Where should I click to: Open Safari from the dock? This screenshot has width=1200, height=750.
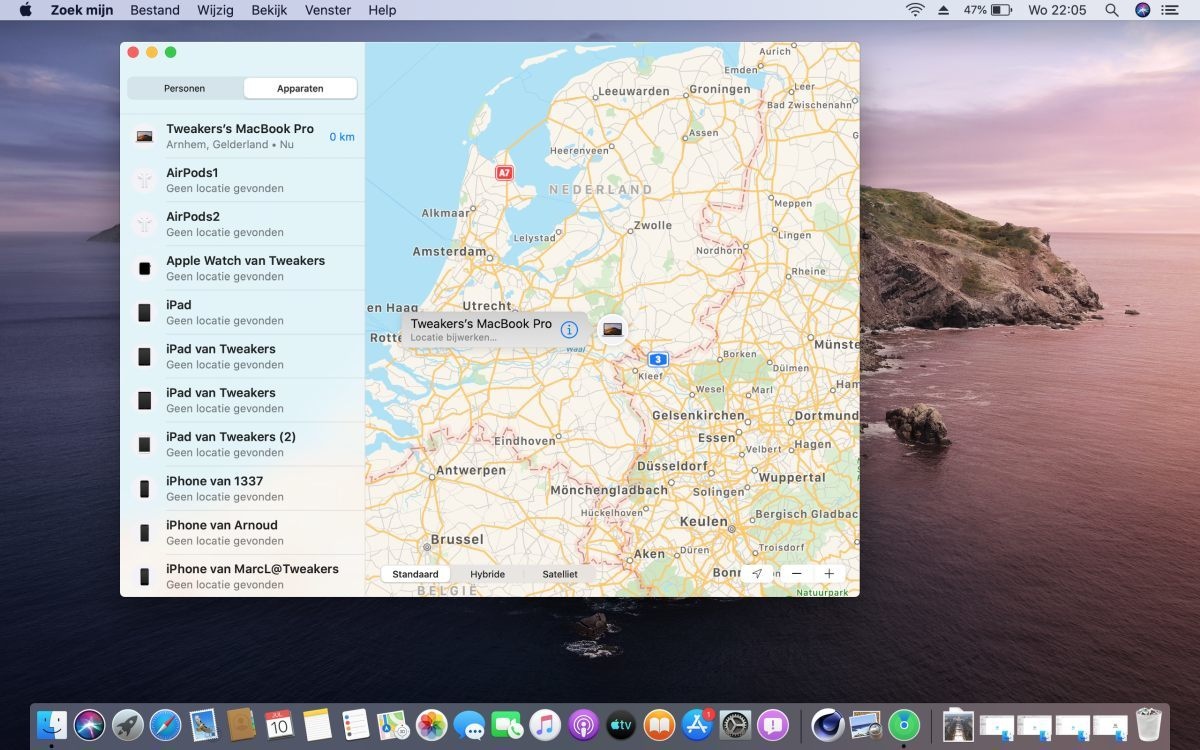(x=166, y=725)
